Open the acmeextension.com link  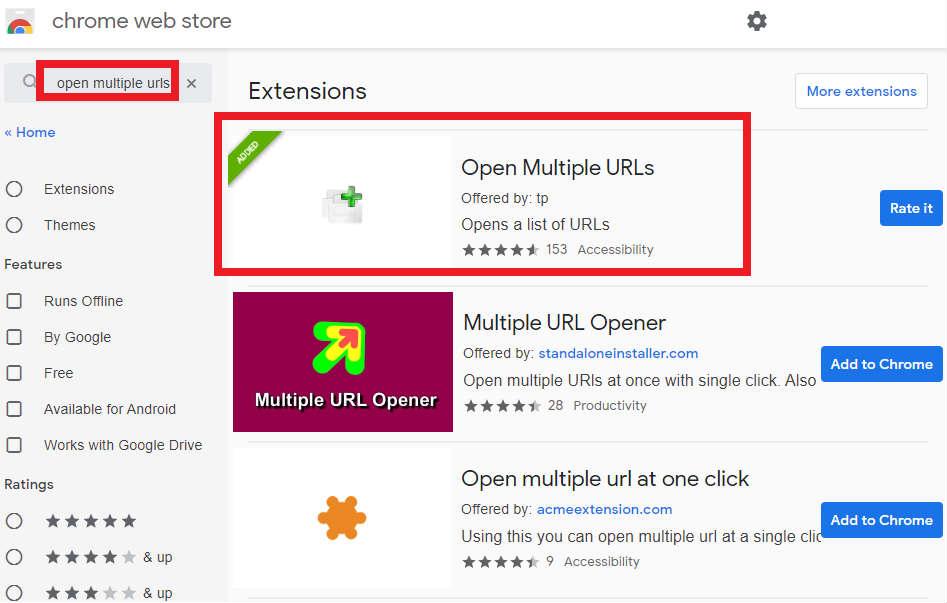[x=604, y=509]
